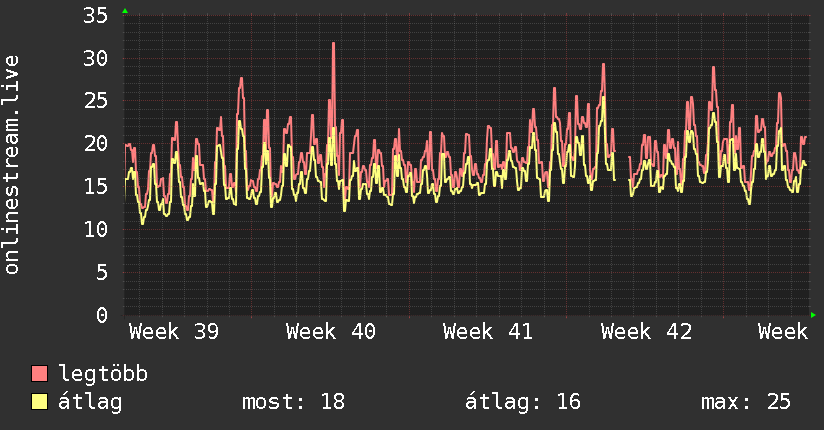Click the green arrow at x-axis end
The height and width of the screenshot is (430, 824).
813,315
